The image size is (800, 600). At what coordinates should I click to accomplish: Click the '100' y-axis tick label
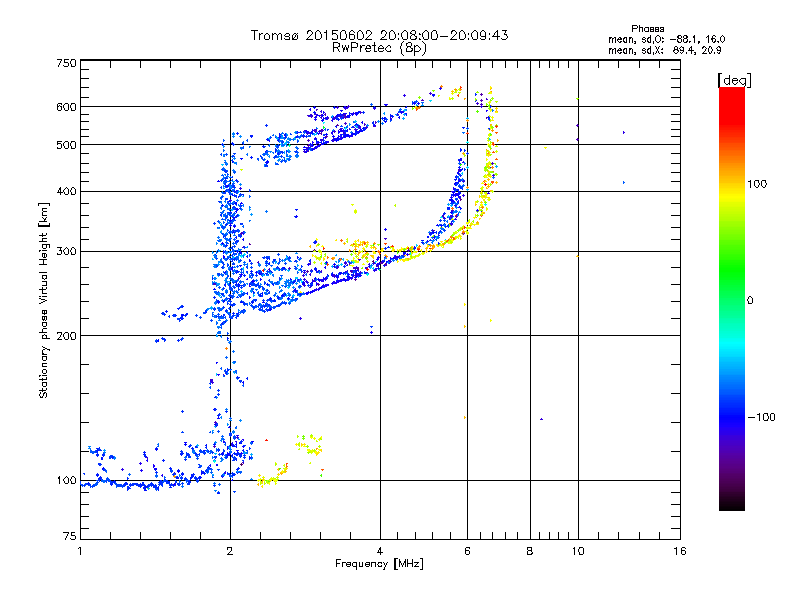[66, 481]
